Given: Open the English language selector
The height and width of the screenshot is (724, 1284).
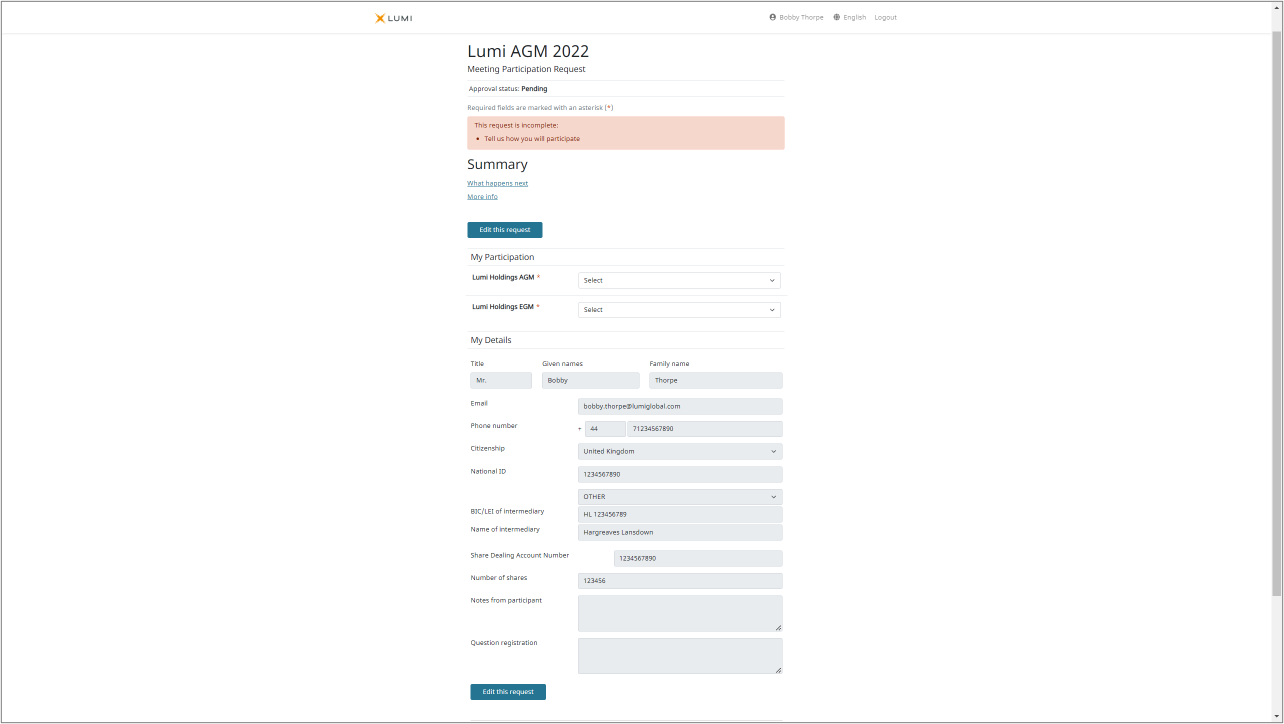Looking at the screenshot, I should [x=850, y=17].
